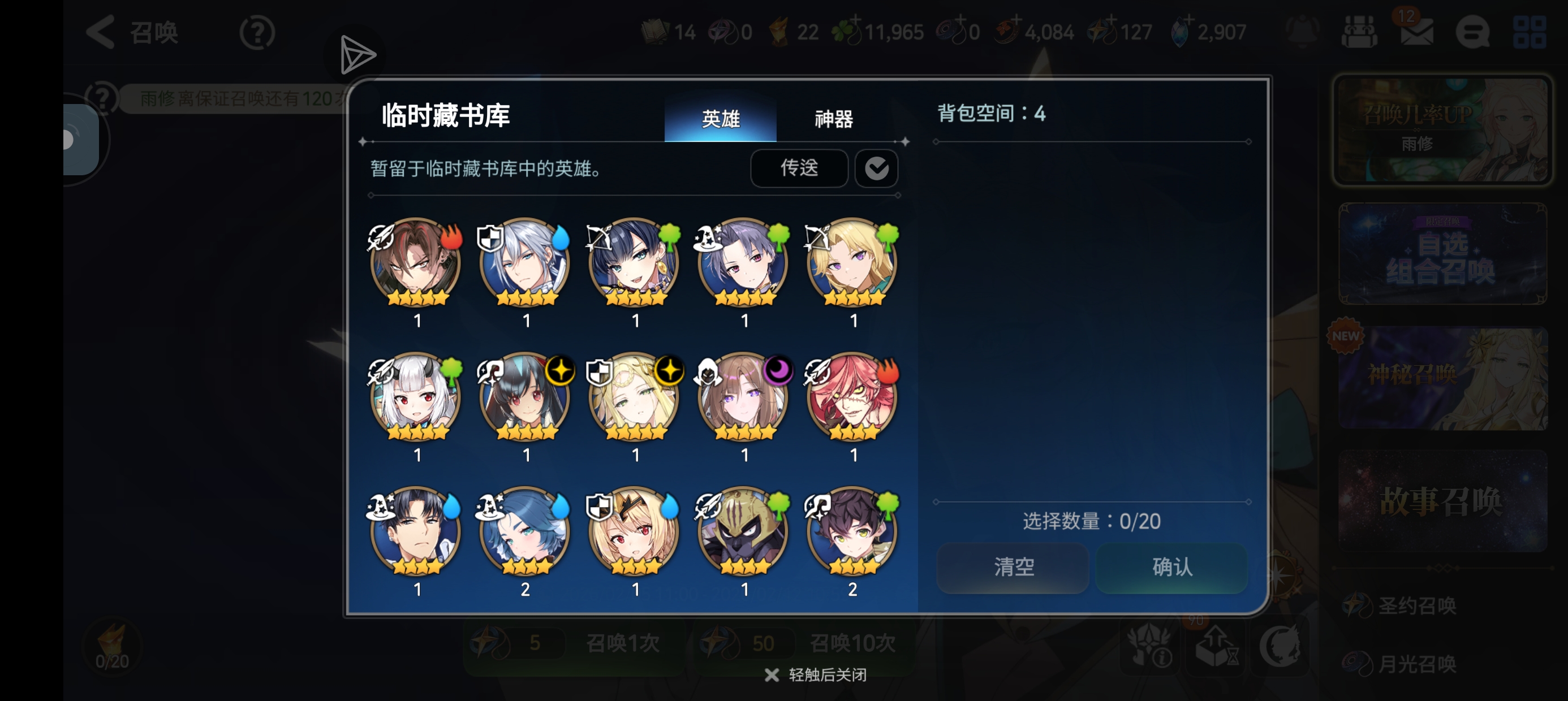Open the help question mark icon in header
Screen dimensions: 1568x701
click(x=257, y=32)
